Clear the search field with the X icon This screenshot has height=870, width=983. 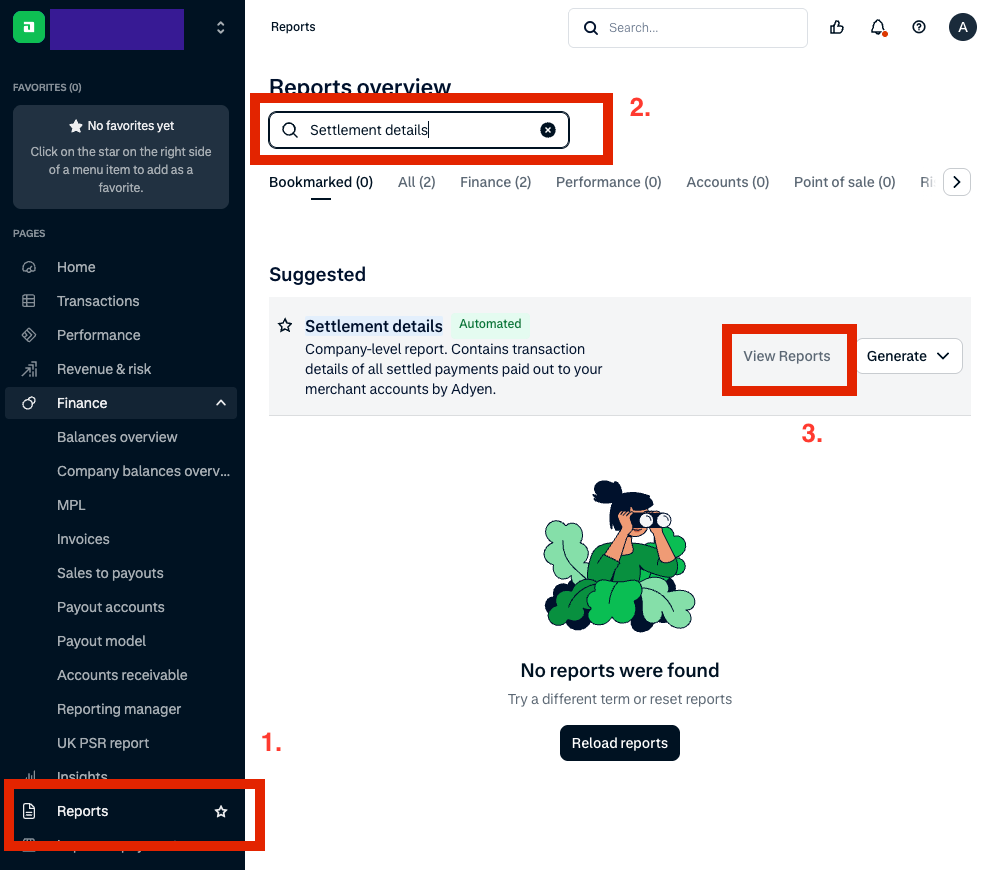point(548,129)
